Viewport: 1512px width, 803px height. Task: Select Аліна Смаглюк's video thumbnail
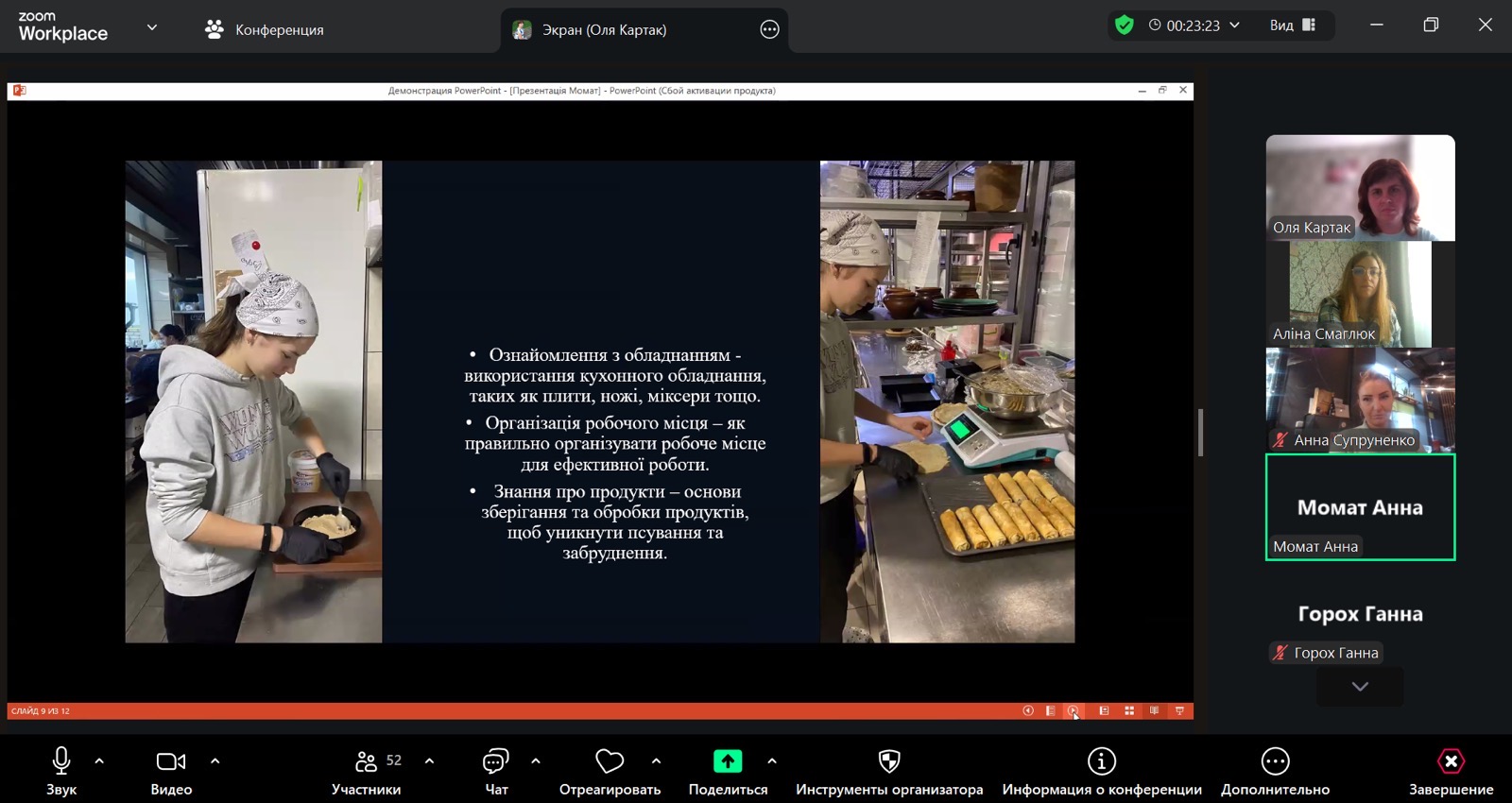pyautogui.click(x=1360, y=294)
